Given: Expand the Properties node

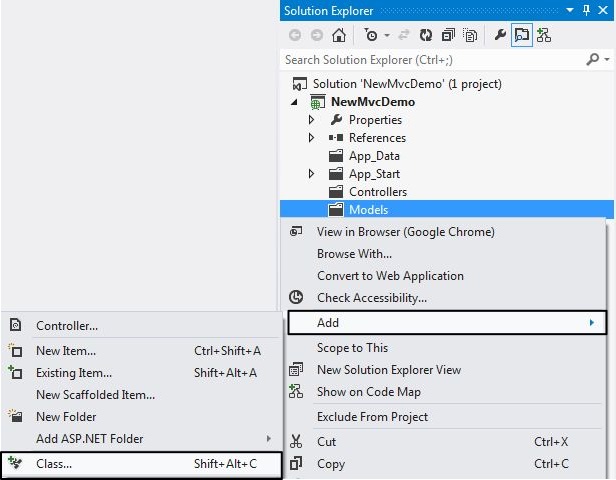Looking at the screenshot, I should tap(312, 119).
